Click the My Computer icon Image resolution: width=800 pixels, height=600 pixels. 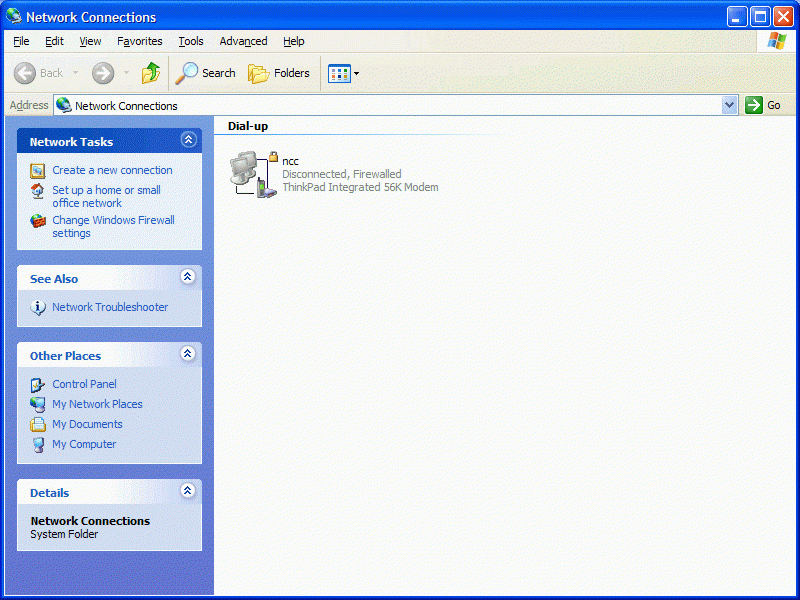click(38, 445)
